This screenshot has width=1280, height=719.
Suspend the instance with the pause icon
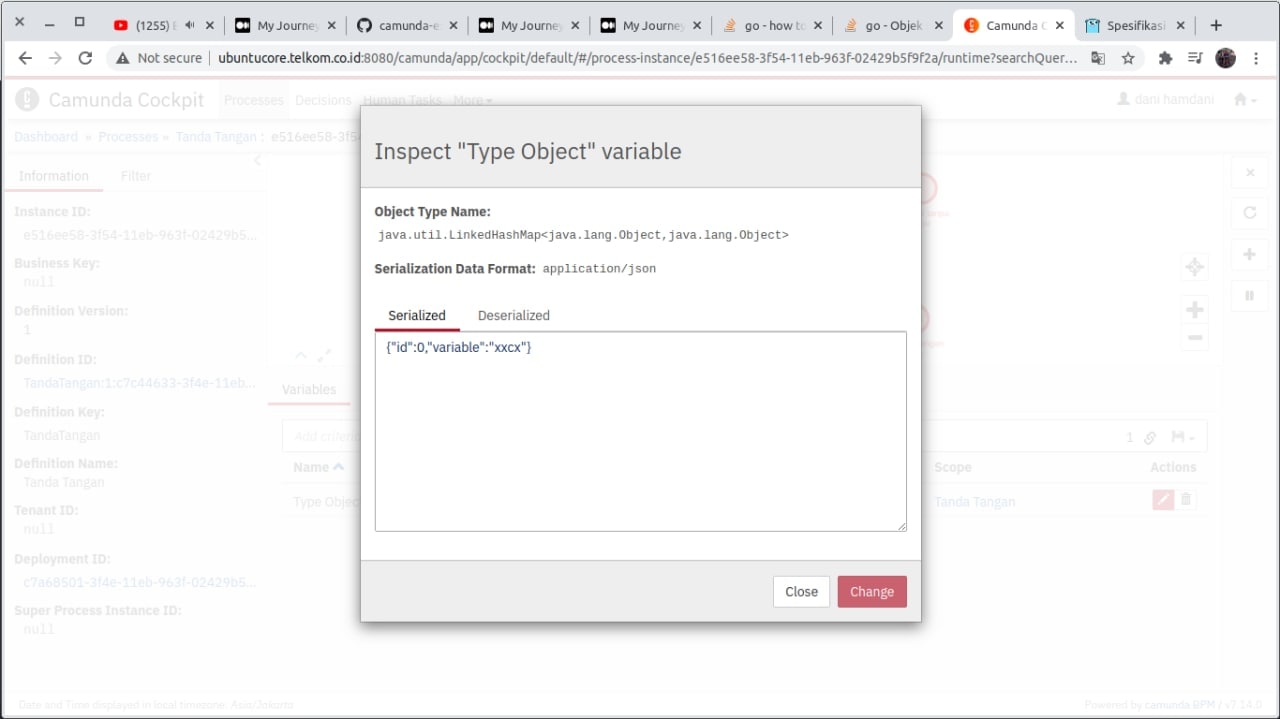point(1249,295)
